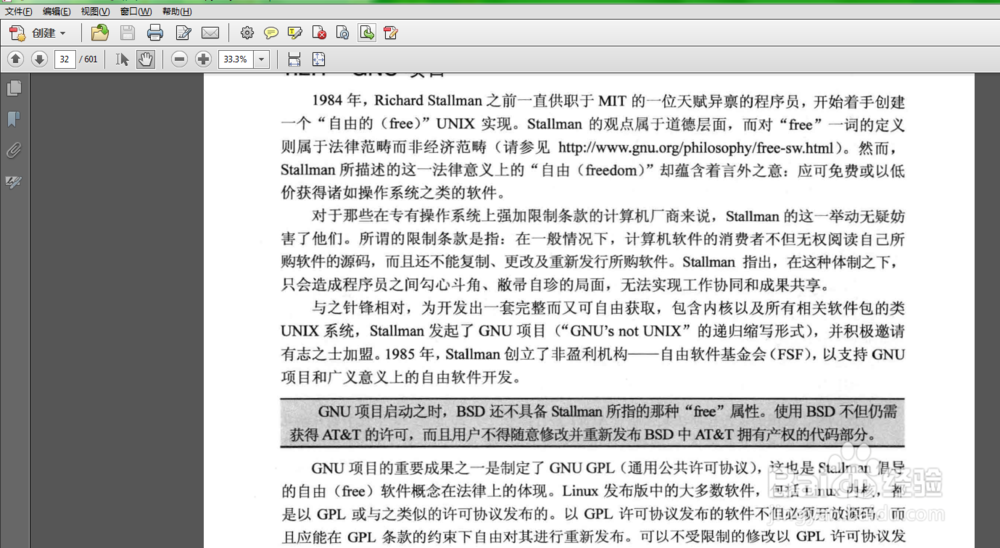1000x548 pixels.
Task: Activate the hand pan tool
Action: click(x=145, y=59)
